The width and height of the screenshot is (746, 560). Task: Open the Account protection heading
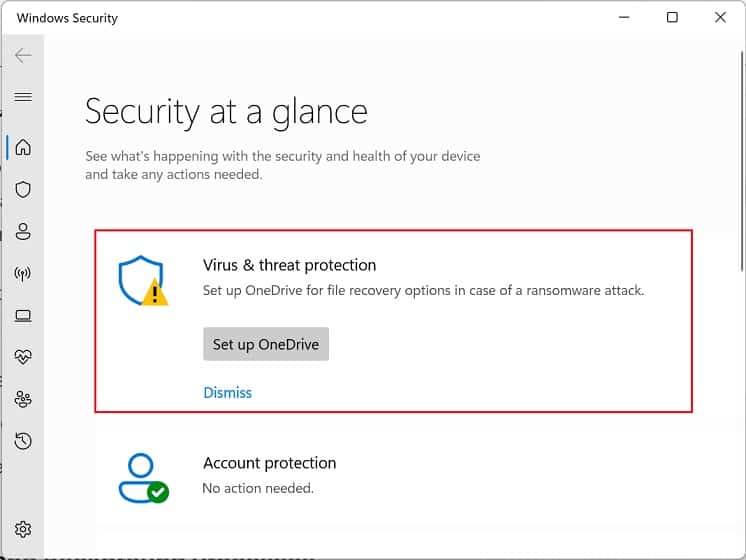click(269, 463)
